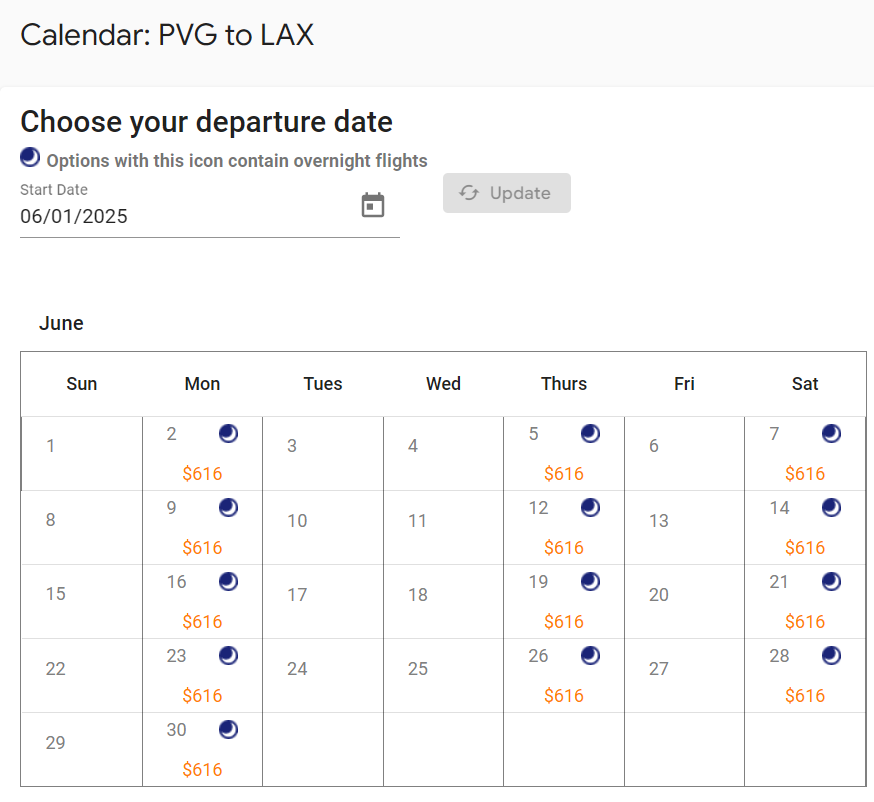Choose the $616 fare on June 16
This screenshot has height=802, width=874.
pos(202,622)
